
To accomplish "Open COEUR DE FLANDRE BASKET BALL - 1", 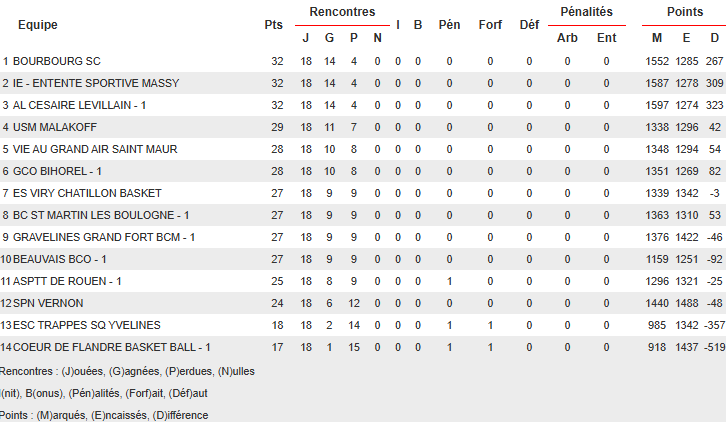I will 112,347.
